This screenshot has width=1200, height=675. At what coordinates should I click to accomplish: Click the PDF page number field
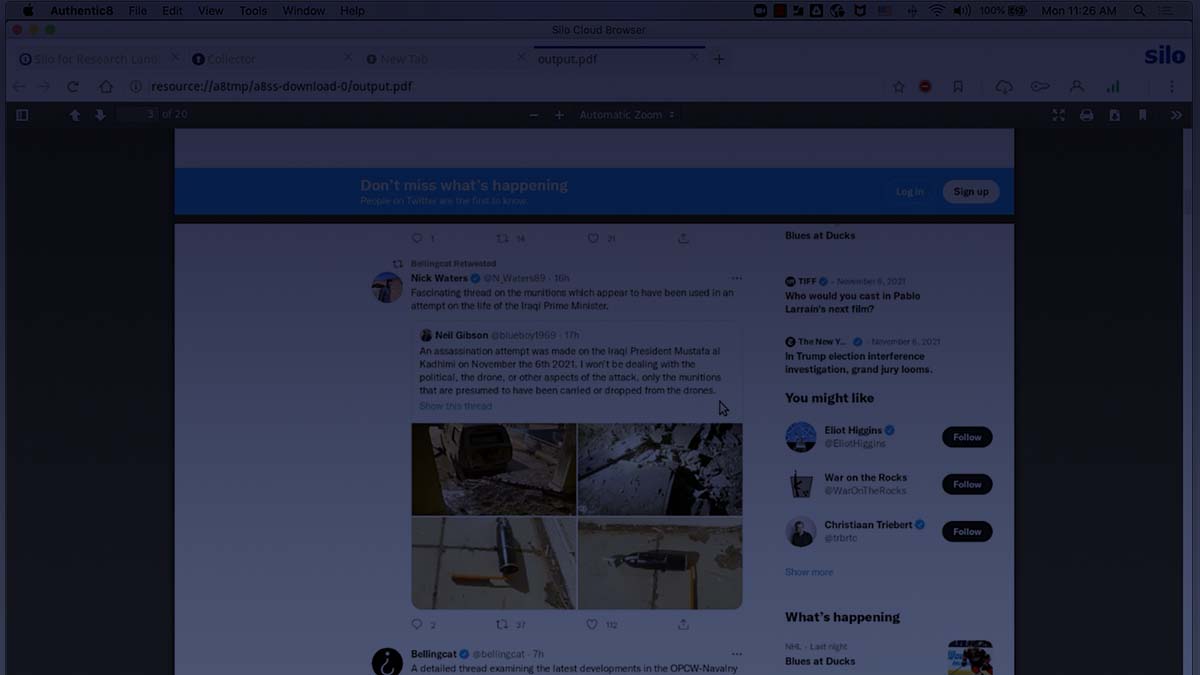pyautogui.click(x=137, y=115)
